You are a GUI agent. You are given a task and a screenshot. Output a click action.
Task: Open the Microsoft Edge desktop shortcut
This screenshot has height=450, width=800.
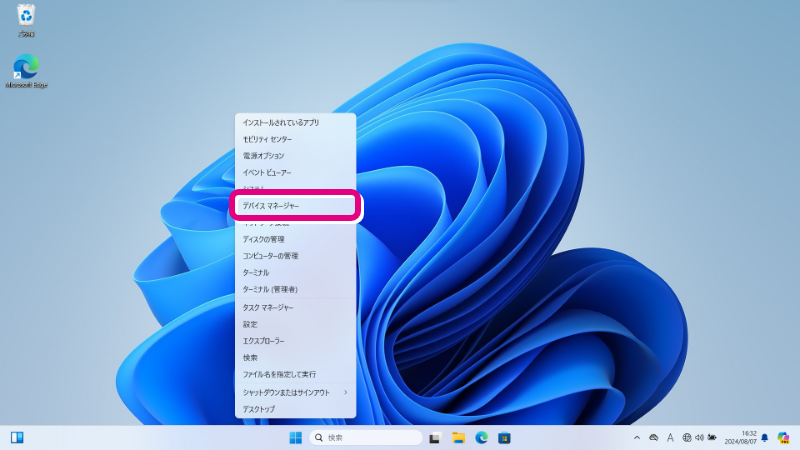26,70
